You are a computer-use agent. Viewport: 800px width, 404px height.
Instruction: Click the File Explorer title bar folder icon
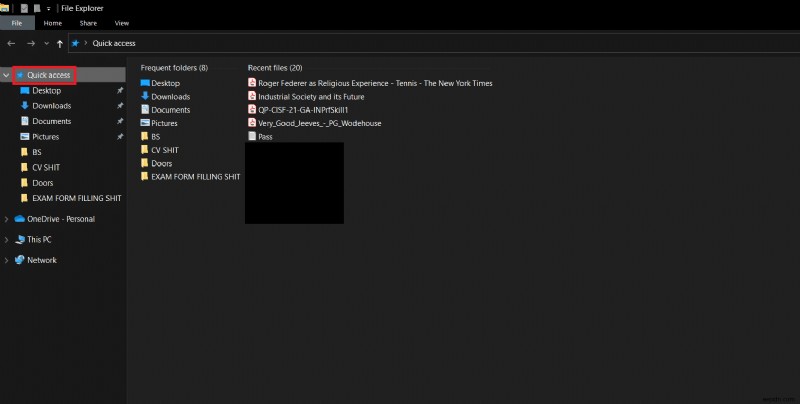(5, 8)
